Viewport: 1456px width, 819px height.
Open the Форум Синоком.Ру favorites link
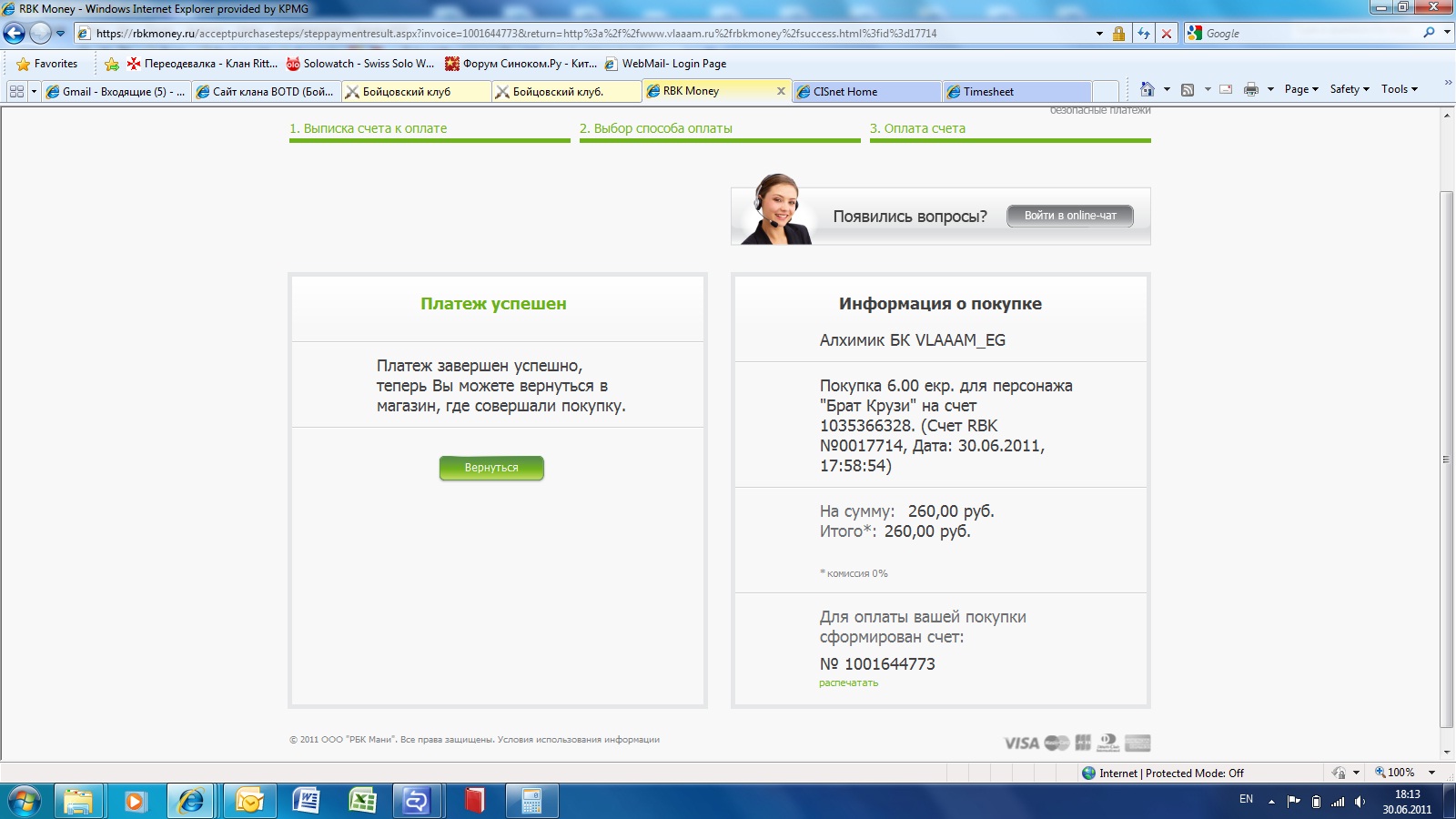point(521,64)
